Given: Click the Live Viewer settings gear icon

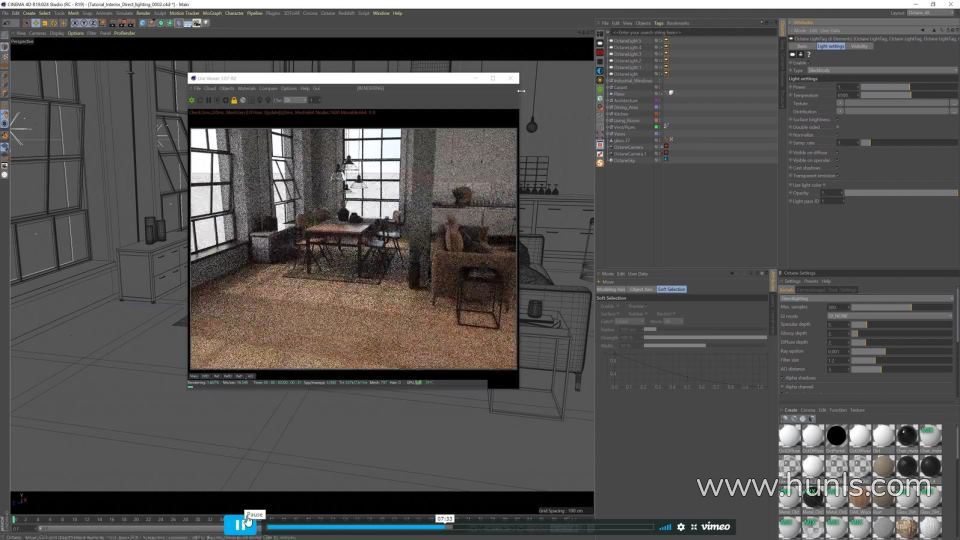Looking at the screenshot, I should point(192,100).
